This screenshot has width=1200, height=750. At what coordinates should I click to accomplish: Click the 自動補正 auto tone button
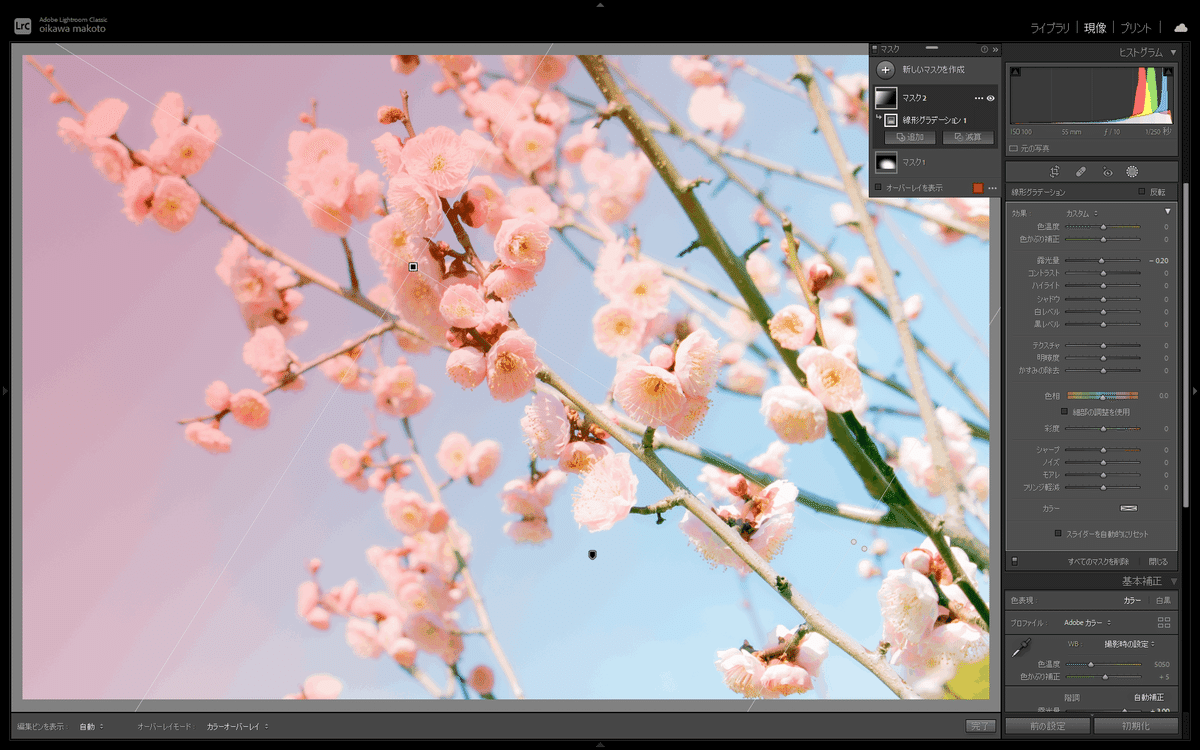(1148, 697)
